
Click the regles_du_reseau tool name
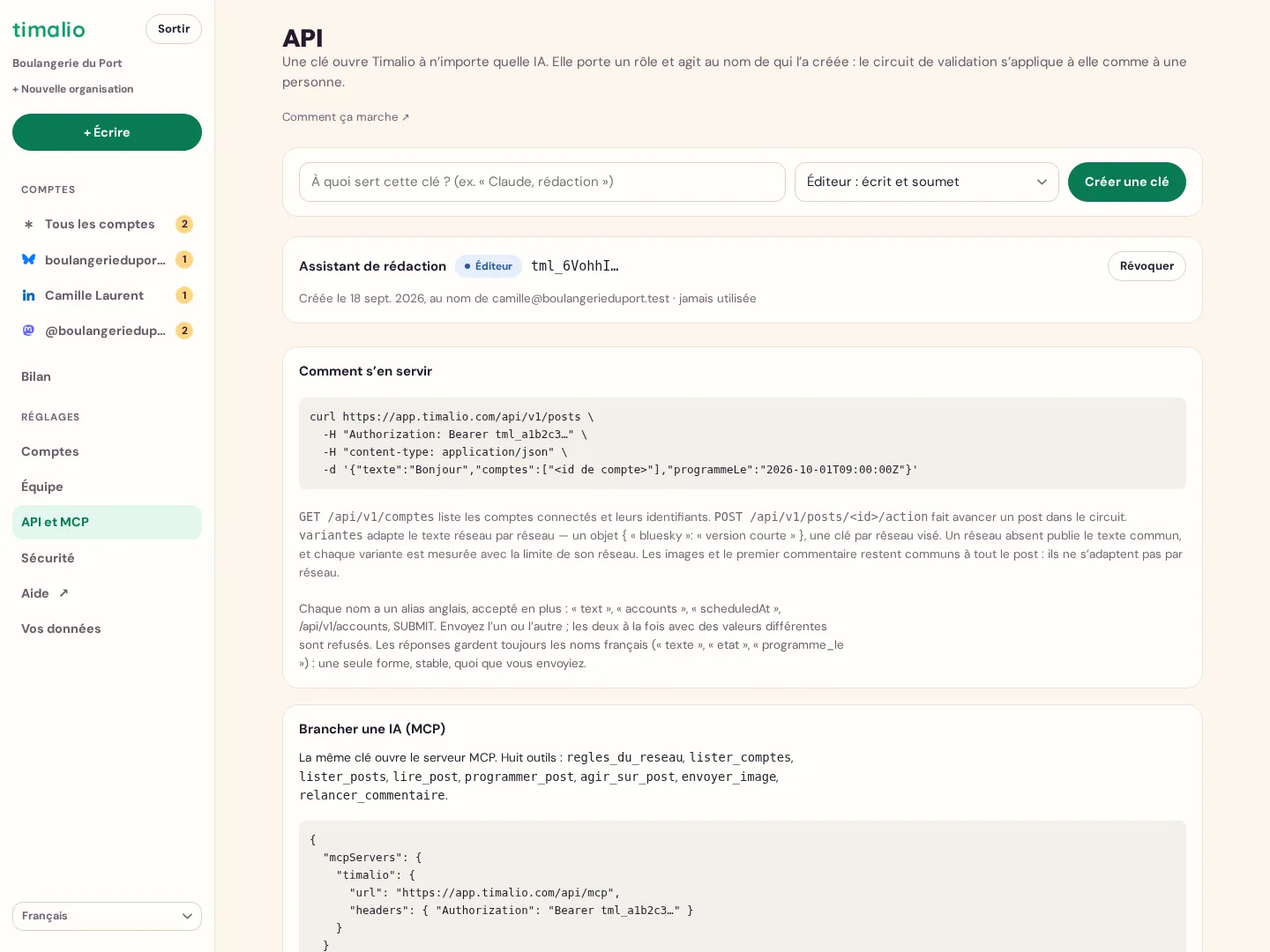tap(624, 757)
